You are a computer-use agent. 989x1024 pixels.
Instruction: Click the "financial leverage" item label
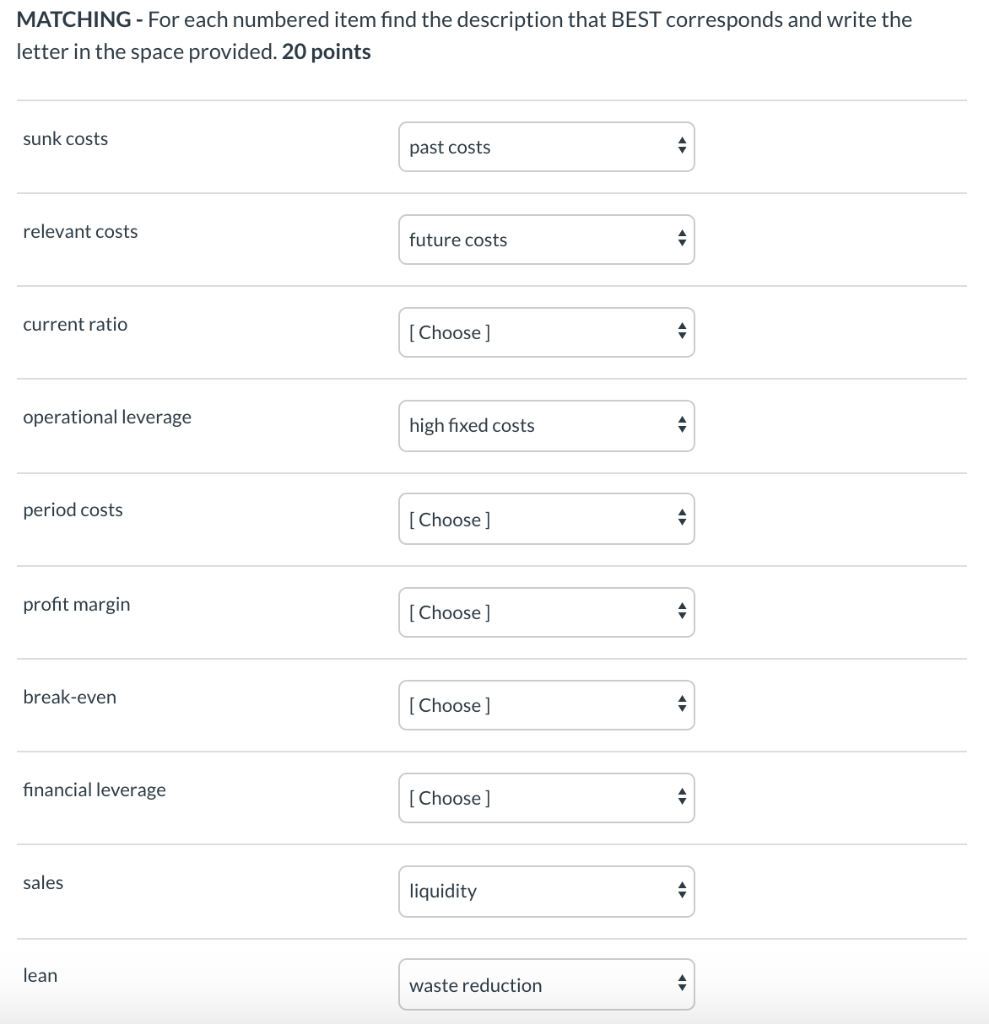coord(95,790)
